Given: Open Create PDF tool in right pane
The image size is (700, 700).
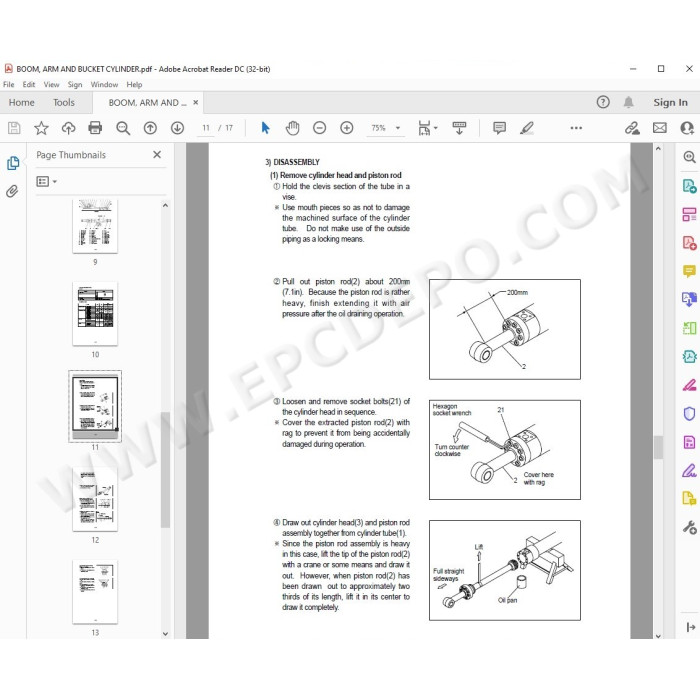Looking at the screenshot, I should pyautogui.click(x=689, y=243).
